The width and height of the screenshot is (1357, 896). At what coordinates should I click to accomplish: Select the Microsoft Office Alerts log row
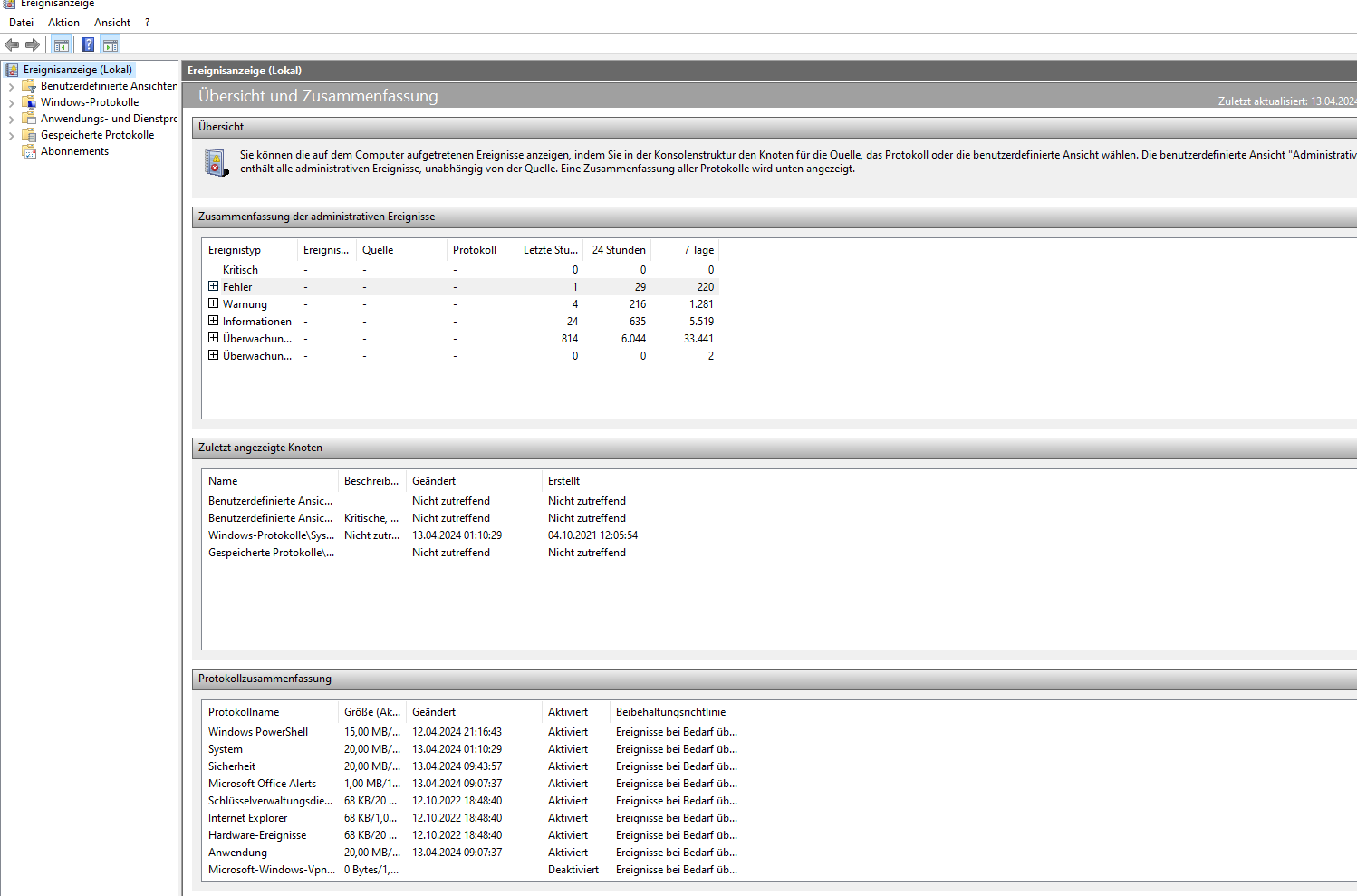pos(474,784)
